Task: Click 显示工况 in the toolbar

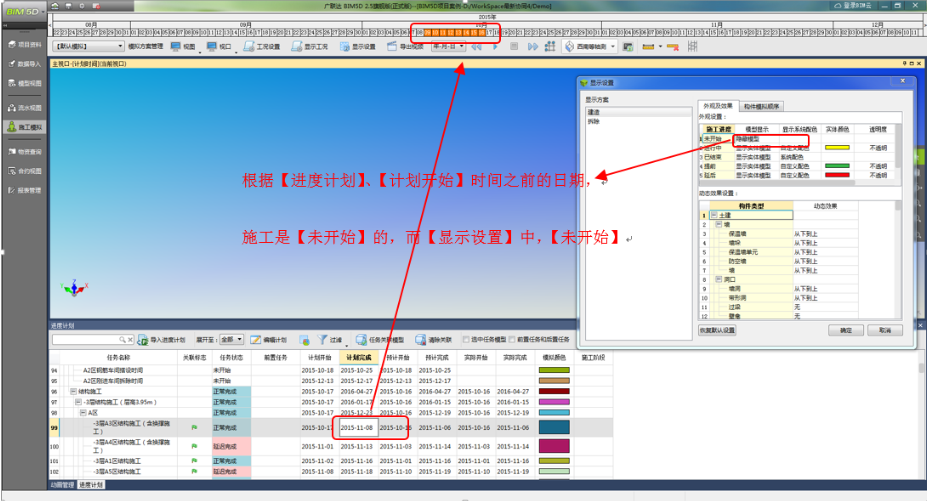Action: pyautogui.click(x=309, y=46)
